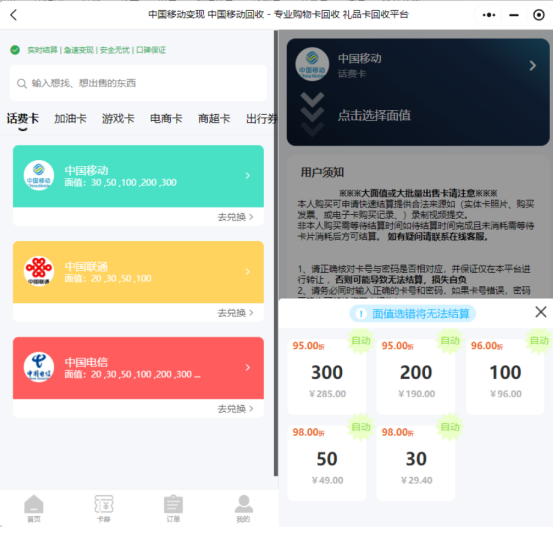This screenshot has width=554, height=535.
Task: Select the 100 face value option
Action: pyautogui.click(x=505, y=376)
